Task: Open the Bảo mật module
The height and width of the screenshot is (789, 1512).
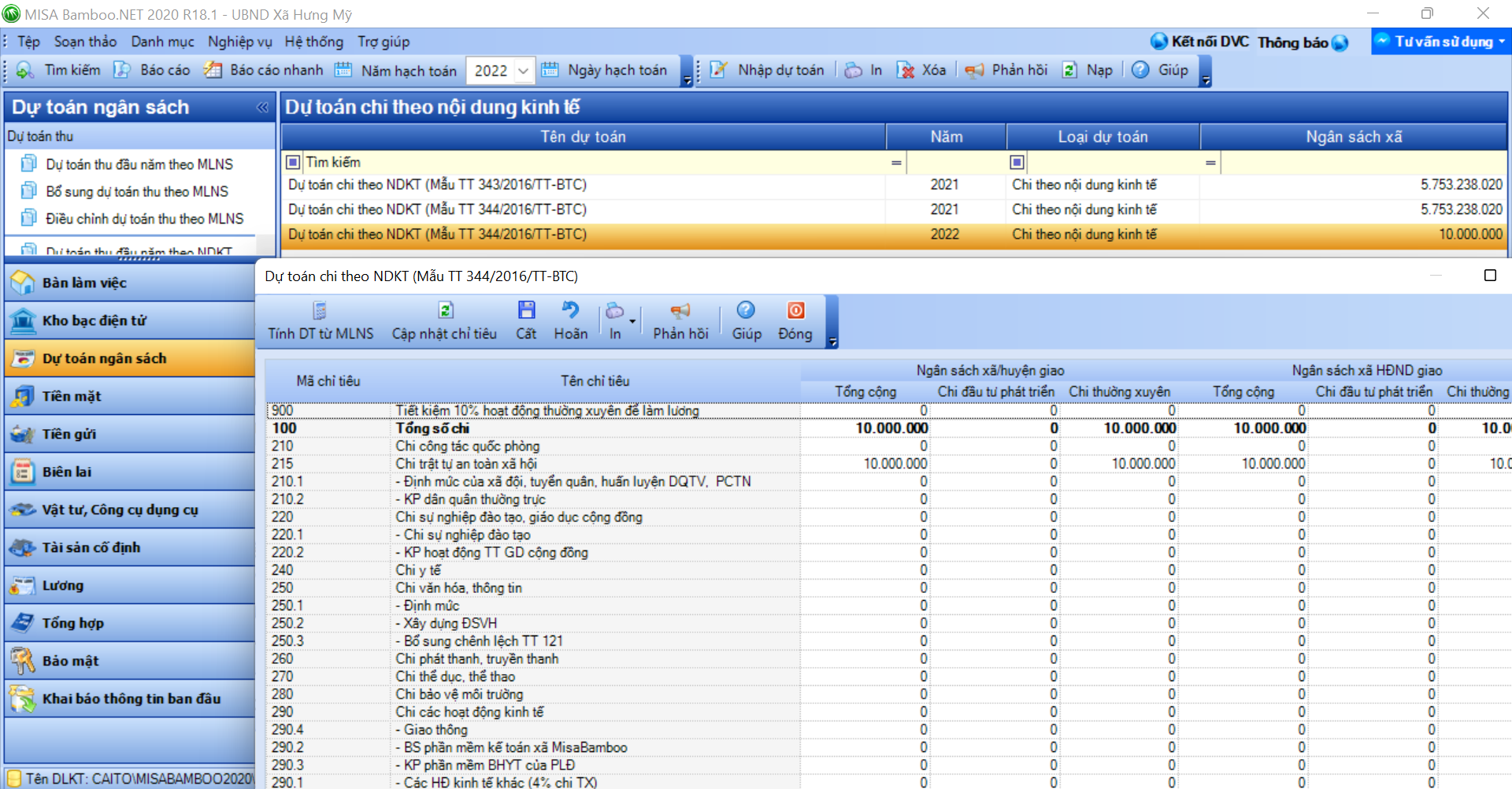Action: (x=129, y=661)
